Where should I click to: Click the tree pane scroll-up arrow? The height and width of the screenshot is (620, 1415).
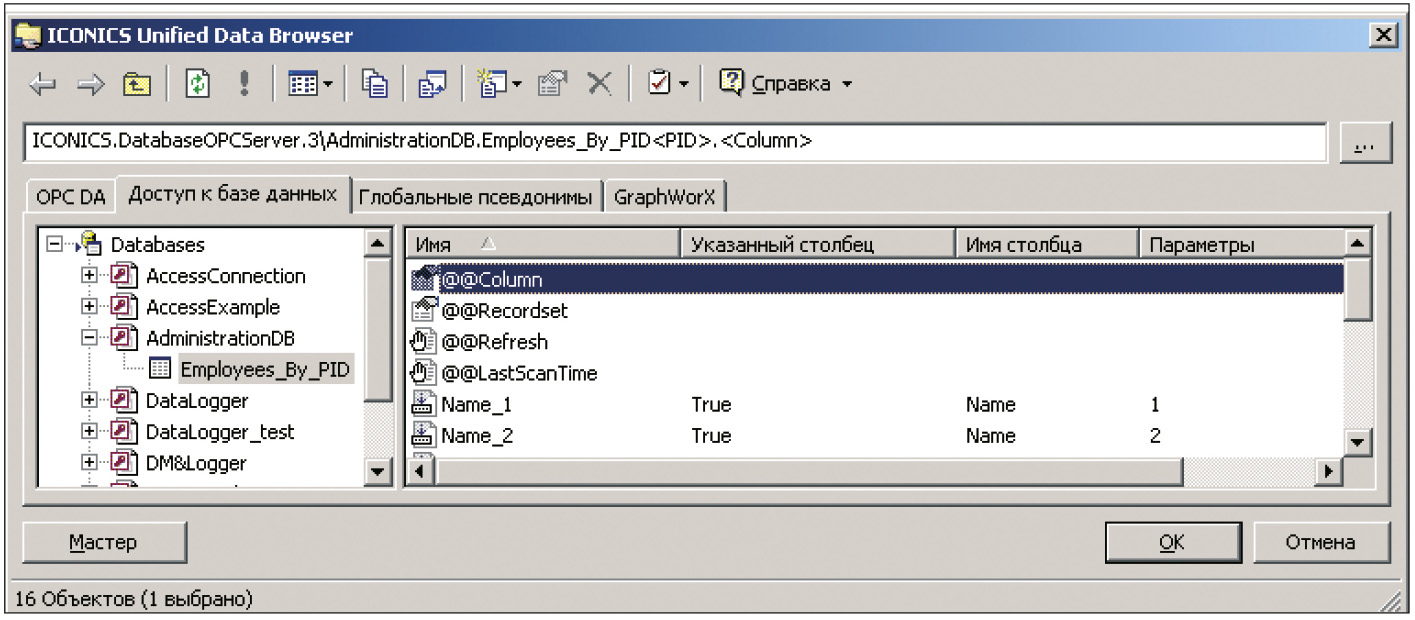point(377,242)
